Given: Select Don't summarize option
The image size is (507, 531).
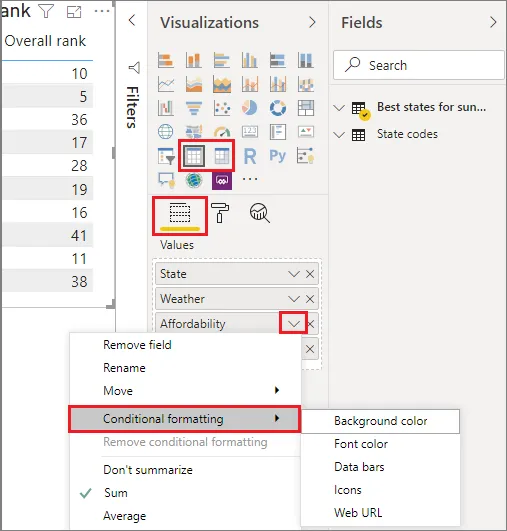Looking at the screenshot, I should (x=148, y=470).
